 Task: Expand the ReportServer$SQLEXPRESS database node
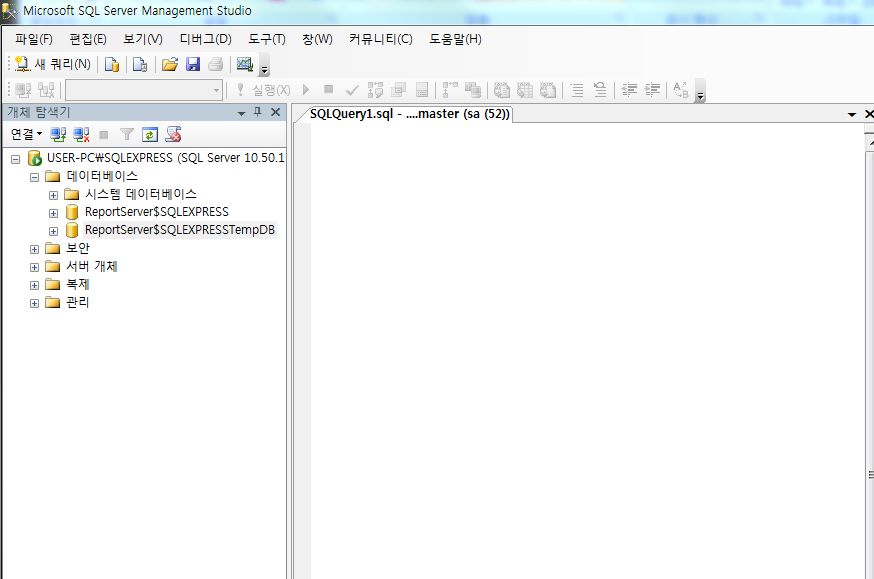54,213
